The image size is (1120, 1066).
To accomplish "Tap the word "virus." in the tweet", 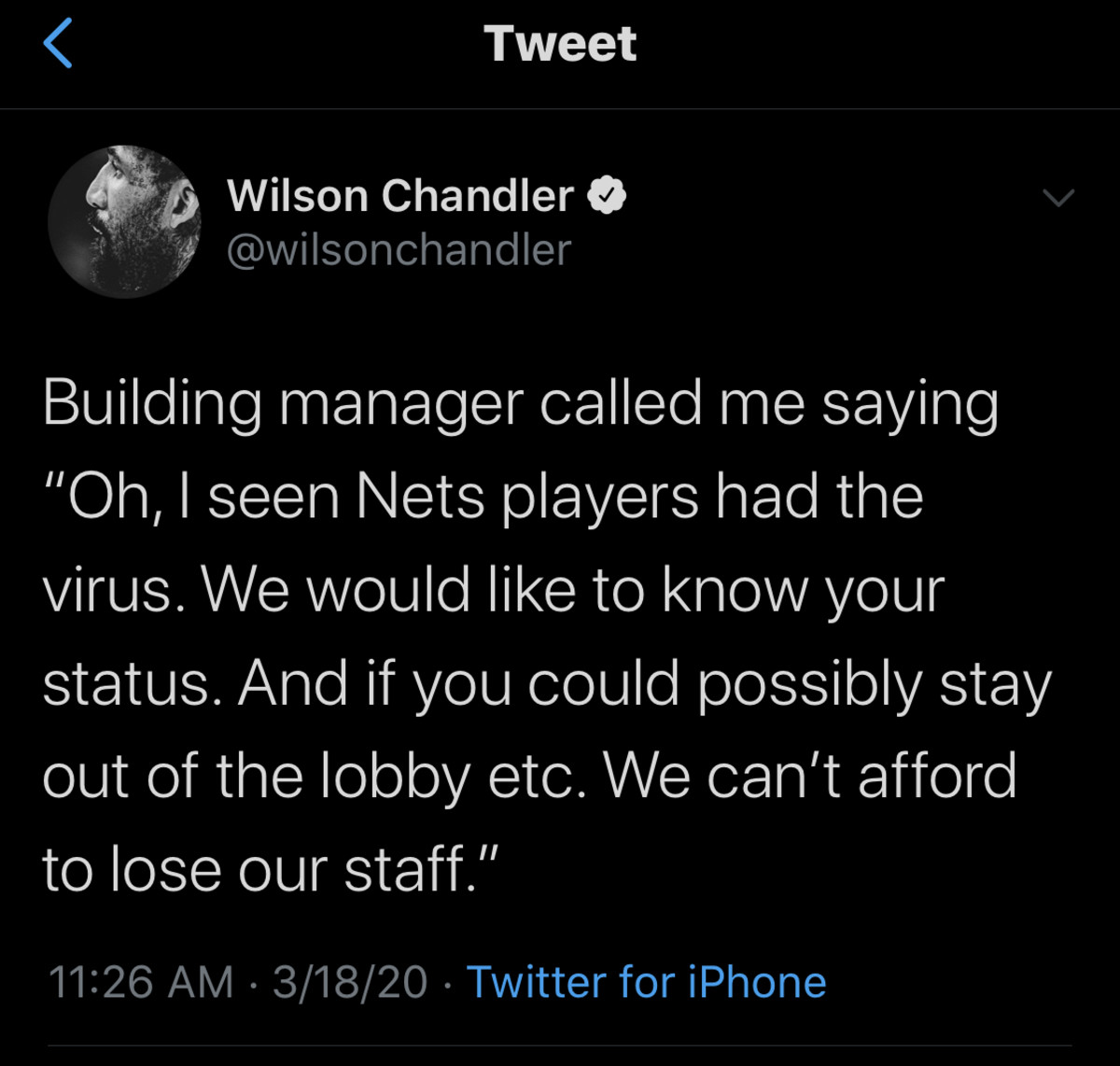I will [x=108, y=592].
